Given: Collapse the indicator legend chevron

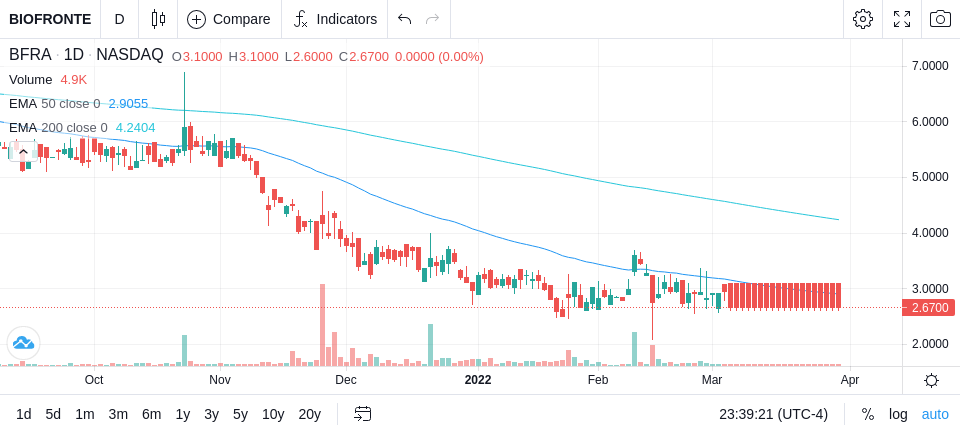Looking at the screenshot, I should tap(23, 151).
